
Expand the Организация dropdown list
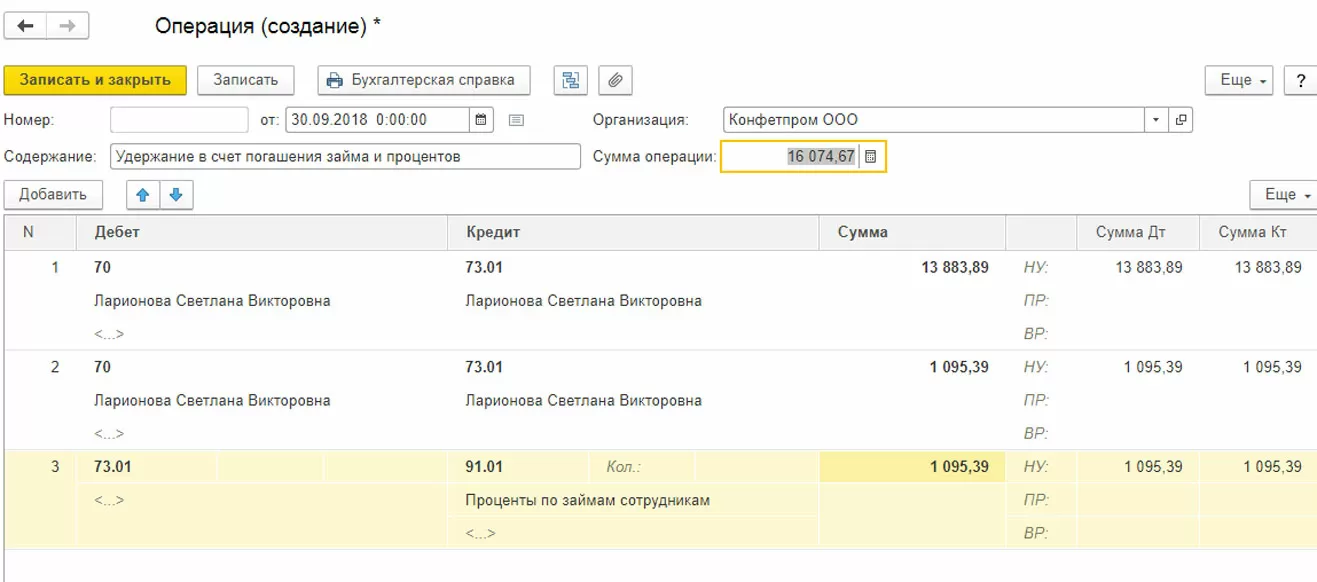[1157, 120]
